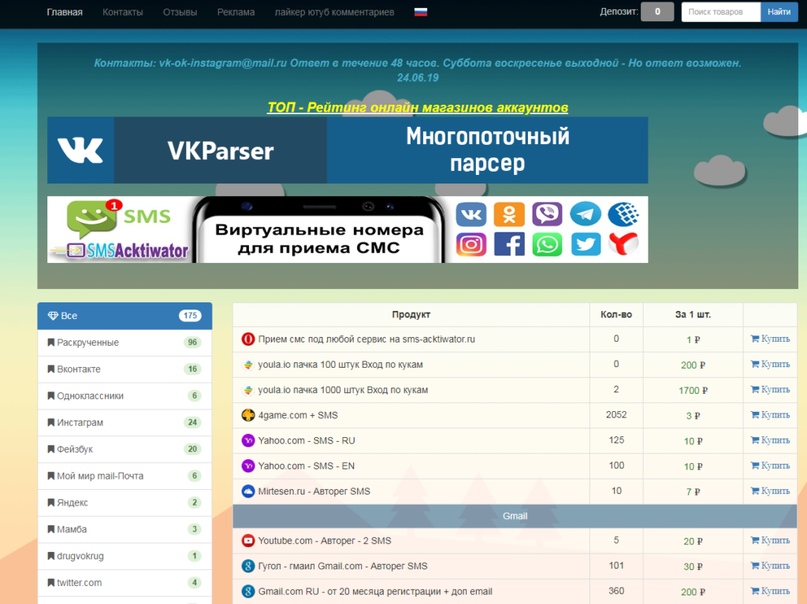Click the YouTube icon in Youtube.com row
Screen dimensions: 807x604
pyautogui.click(x=248, y=541)
